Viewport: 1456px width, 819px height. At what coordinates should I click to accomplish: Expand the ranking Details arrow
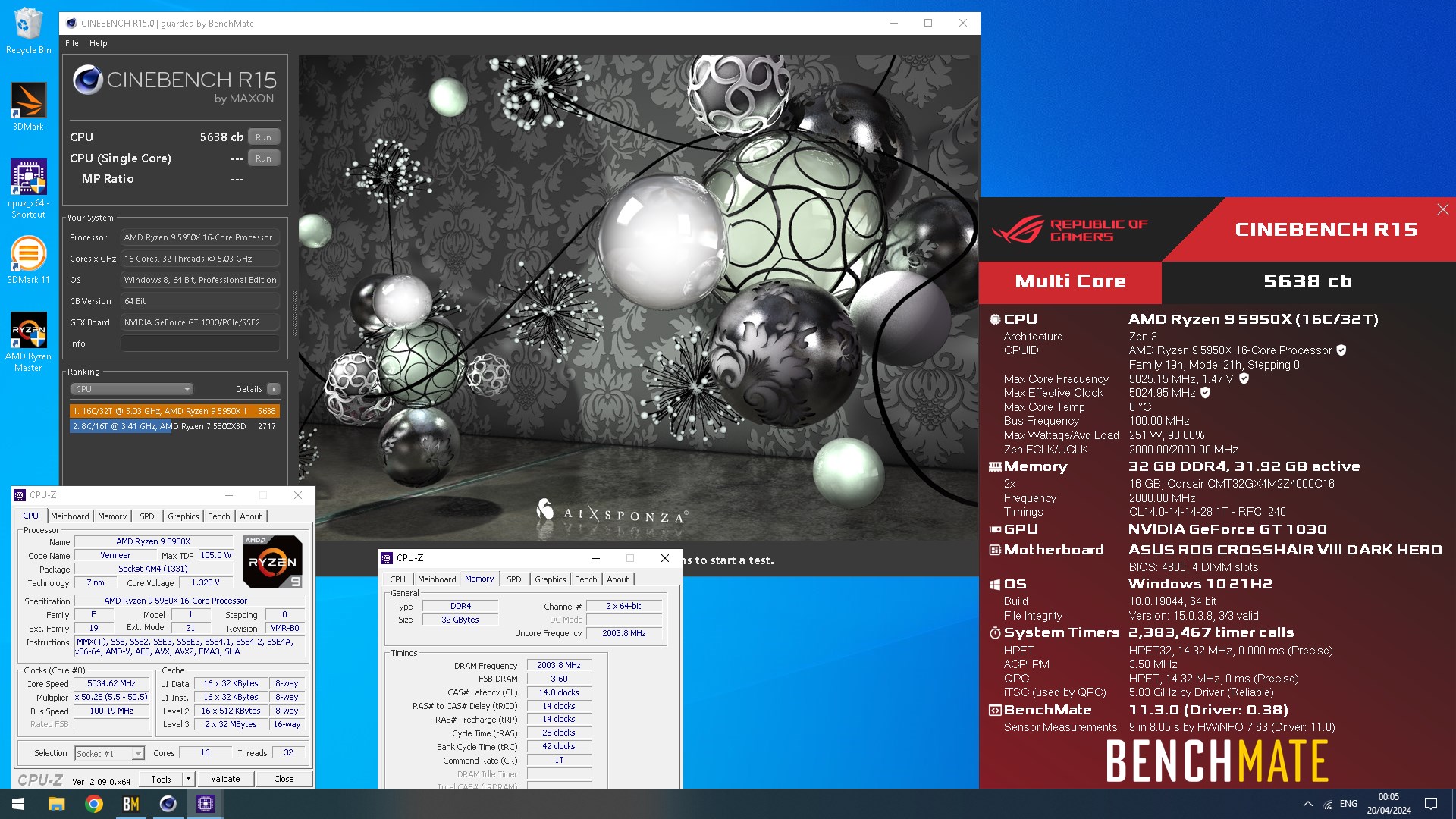click(x=274, y=389)
